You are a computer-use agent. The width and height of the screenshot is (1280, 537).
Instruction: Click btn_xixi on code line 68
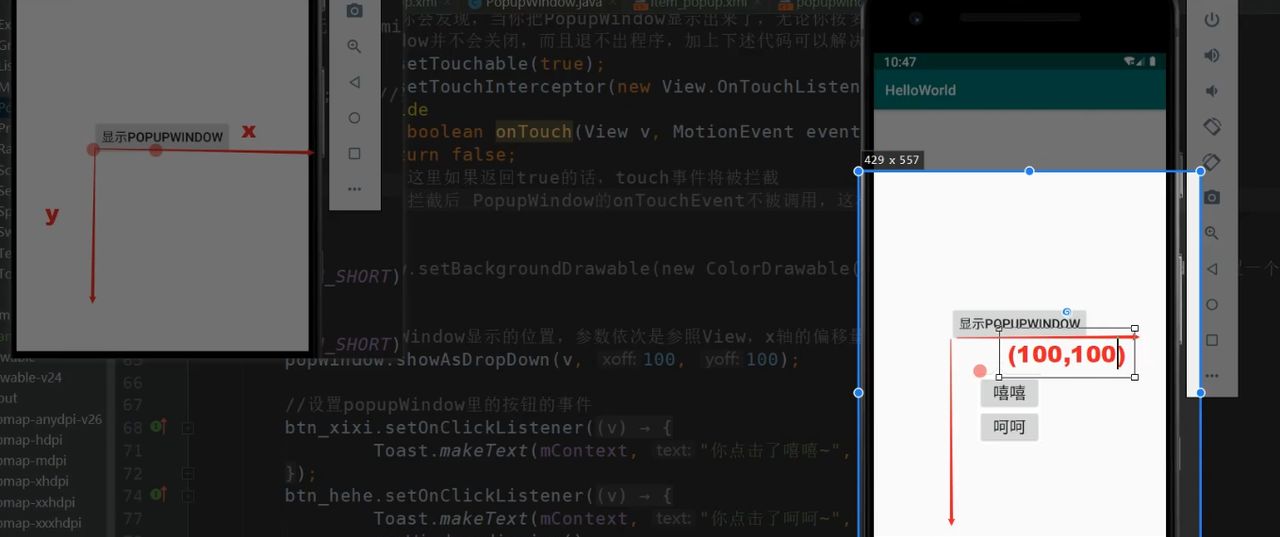(x=328, y=428)
